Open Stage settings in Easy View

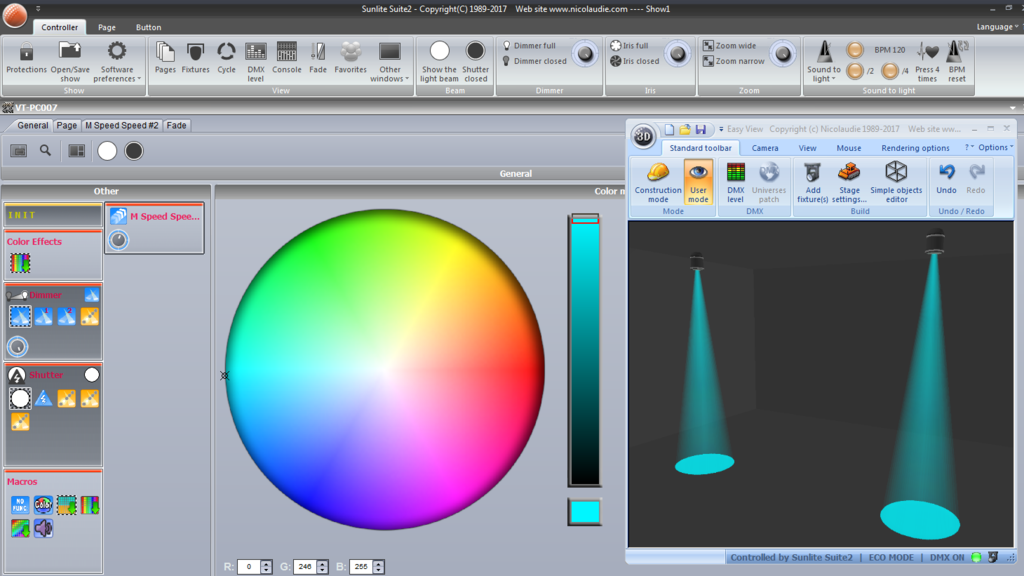coord(849,182)
